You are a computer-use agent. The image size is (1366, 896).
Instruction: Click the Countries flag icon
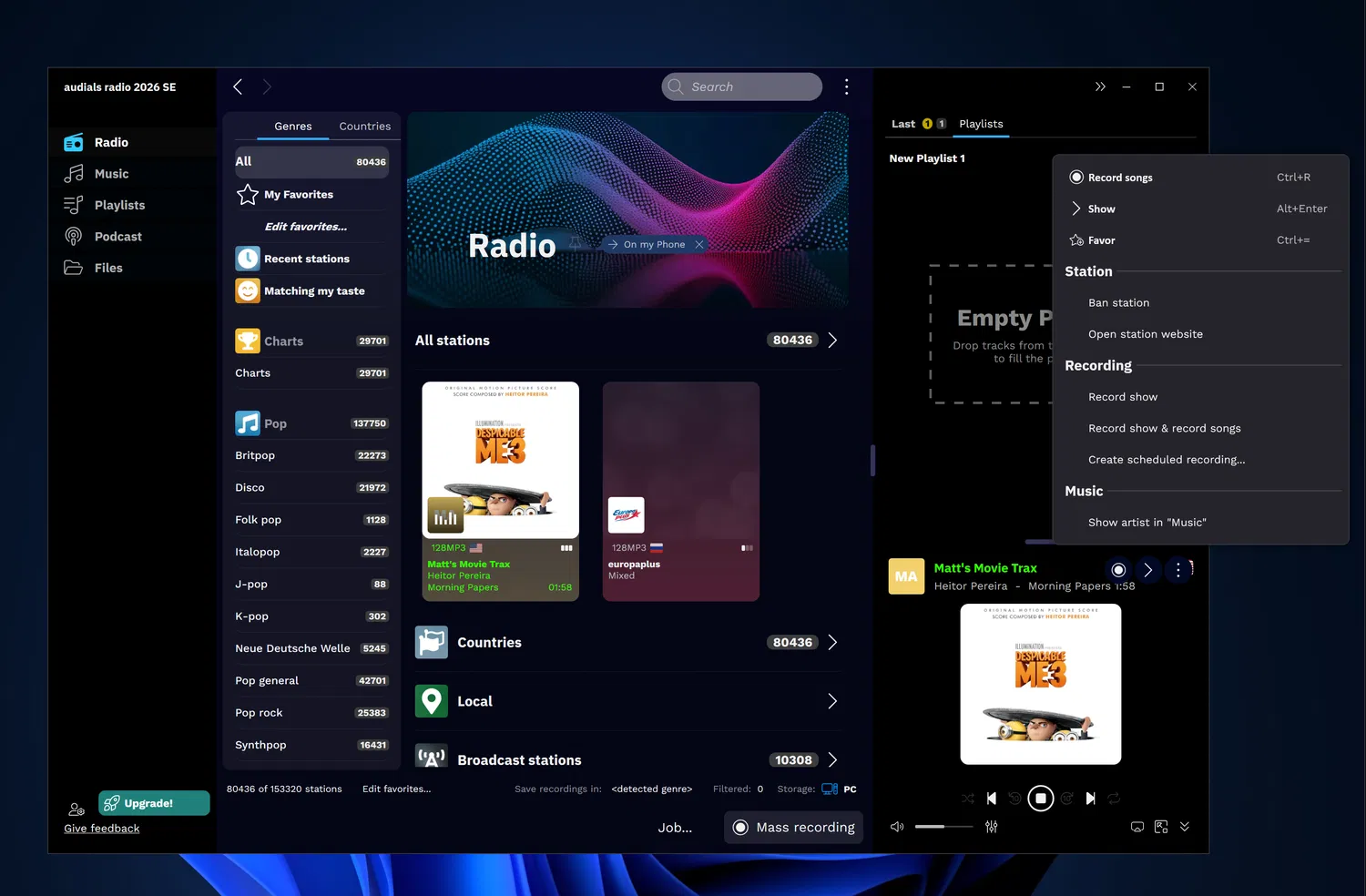click(432, 642)
